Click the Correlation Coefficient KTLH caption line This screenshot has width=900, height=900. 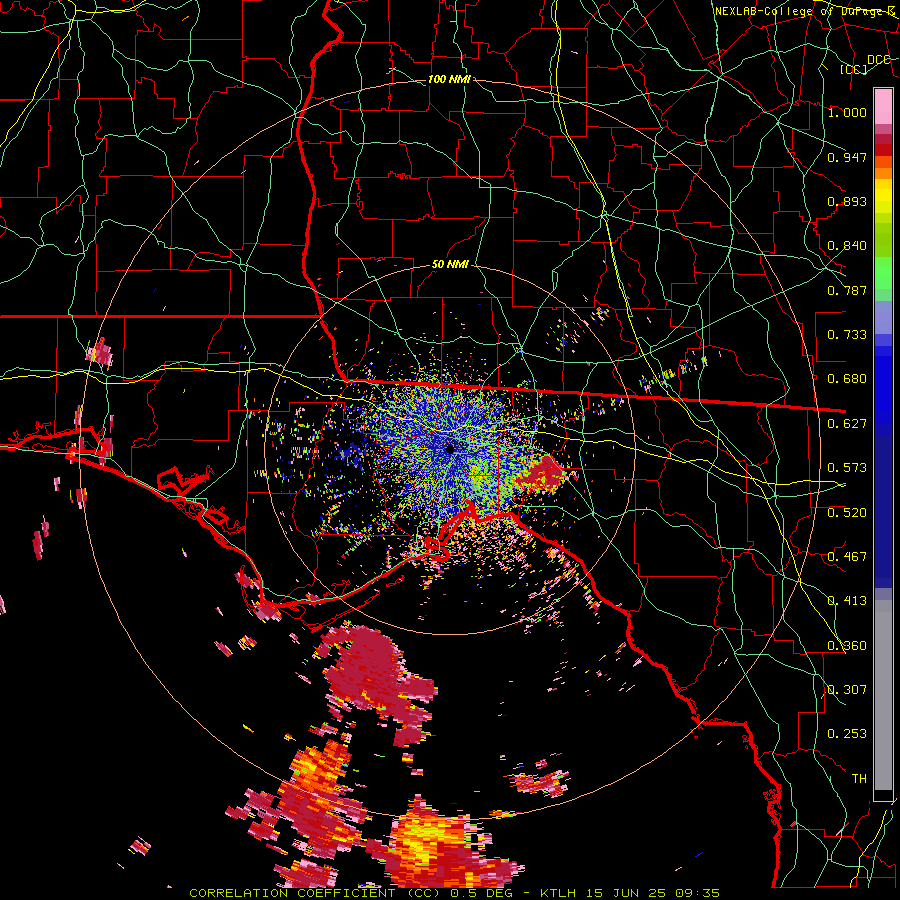tap(454, 893)
